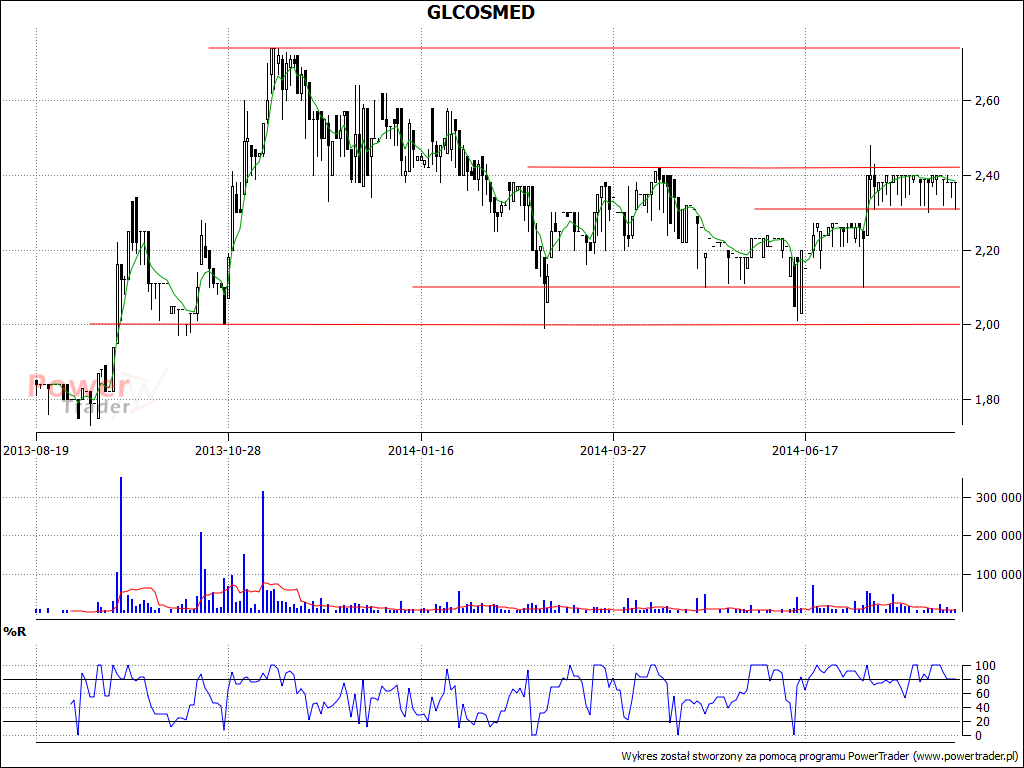Select the 2014-01-16 date label
1024x768 pixels.
(421, 451)
